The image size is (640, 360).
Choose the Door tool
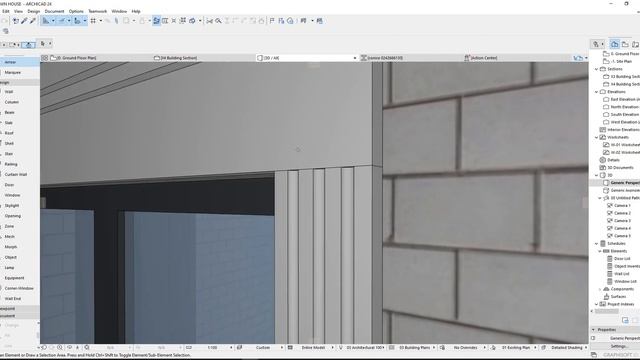pyautogui.click(x=19, y=185)
